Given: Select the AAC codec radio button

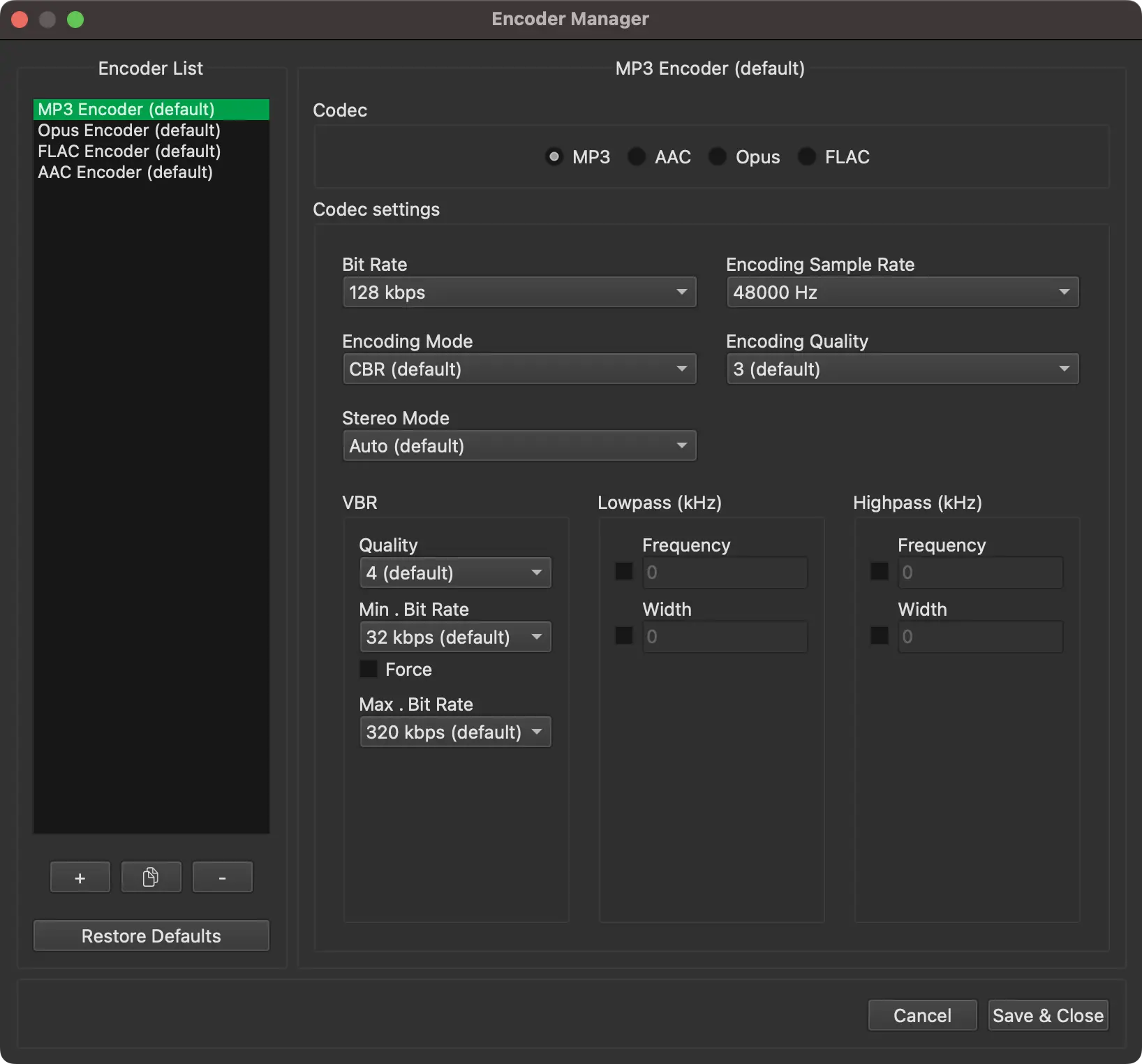Looking at the screenshot, I should coord(636,156).
